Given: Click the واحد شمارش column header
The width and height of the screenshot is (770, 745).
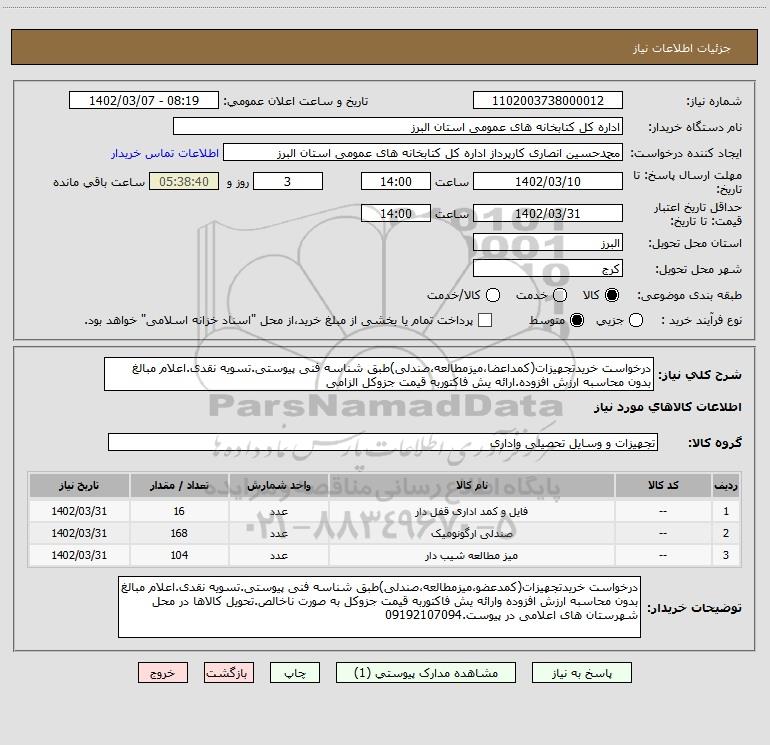Looking at the screenshot, I should [278, 486].
